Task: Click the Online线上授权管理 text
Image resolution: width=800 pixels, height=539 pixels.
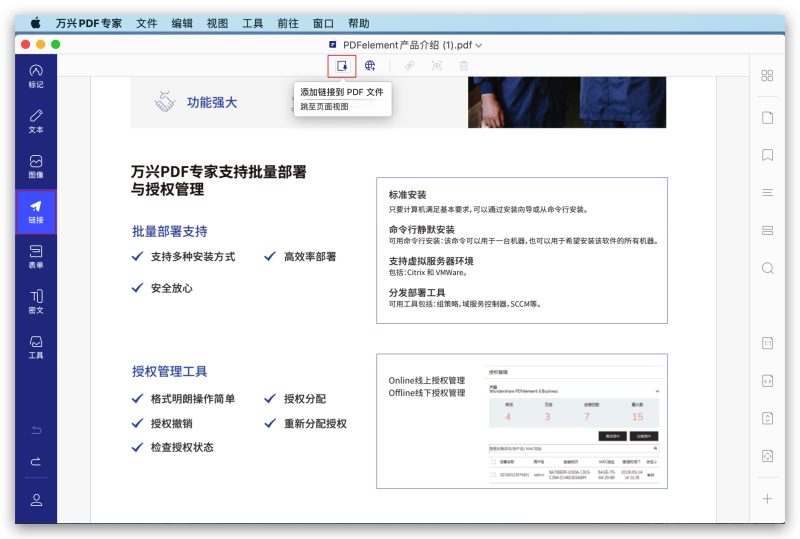Action: (x=427, y=380)
